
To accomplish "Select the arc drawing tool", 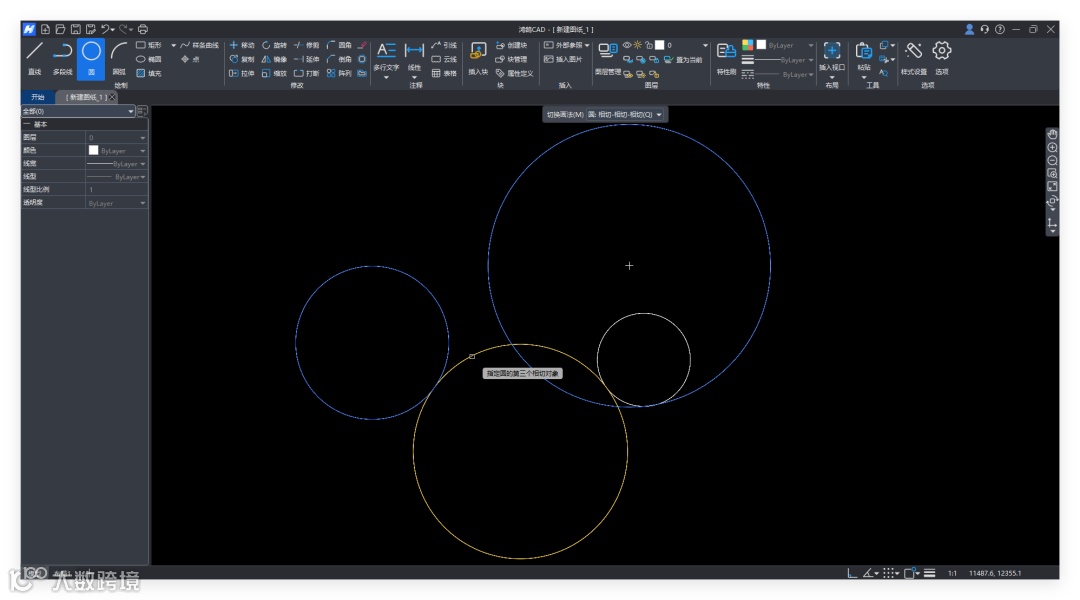I will (118, 58).
